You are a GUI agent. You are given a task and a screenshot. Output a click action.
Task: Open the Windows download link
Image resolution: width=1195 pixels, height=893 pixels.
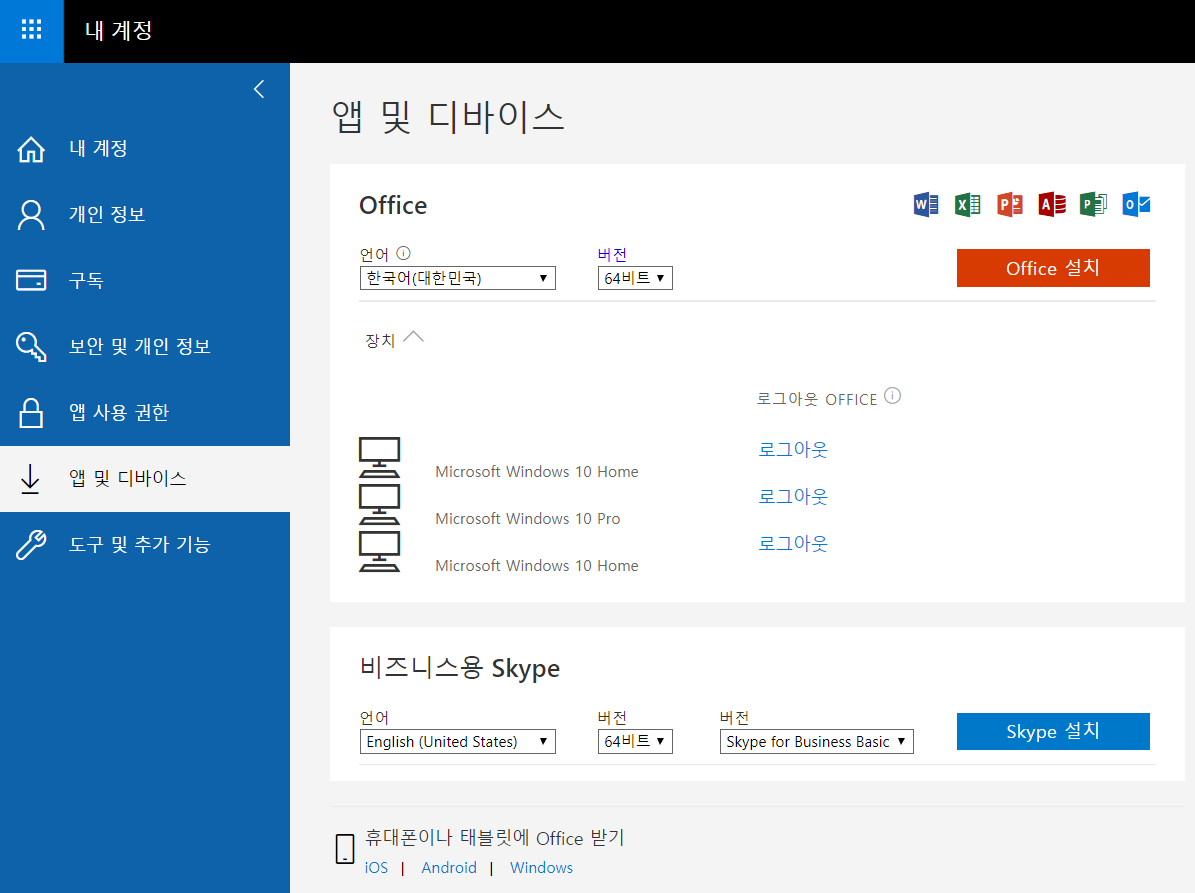coord(541,868)
